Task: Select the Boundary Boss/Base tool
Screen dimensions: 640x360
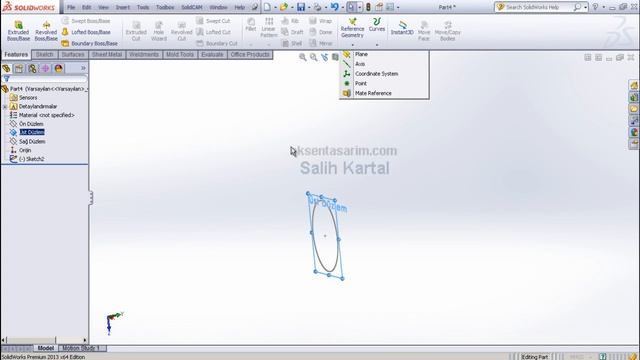Action: coord(90,43)
